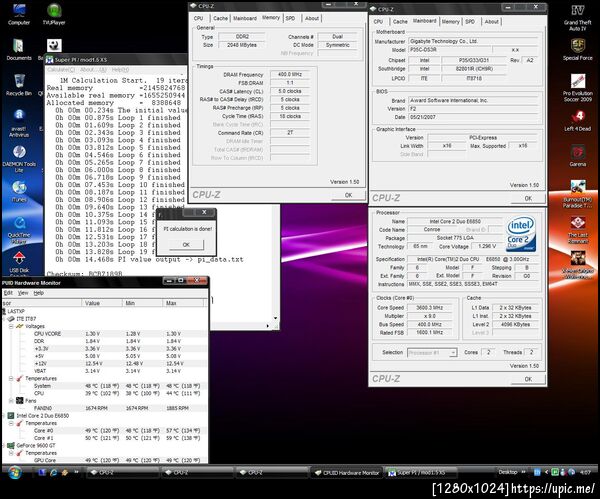This screenshot has width=600, height=499.
Task: Launch Pro Evolution Soccer 2009 icon
Action: (577, 87)
